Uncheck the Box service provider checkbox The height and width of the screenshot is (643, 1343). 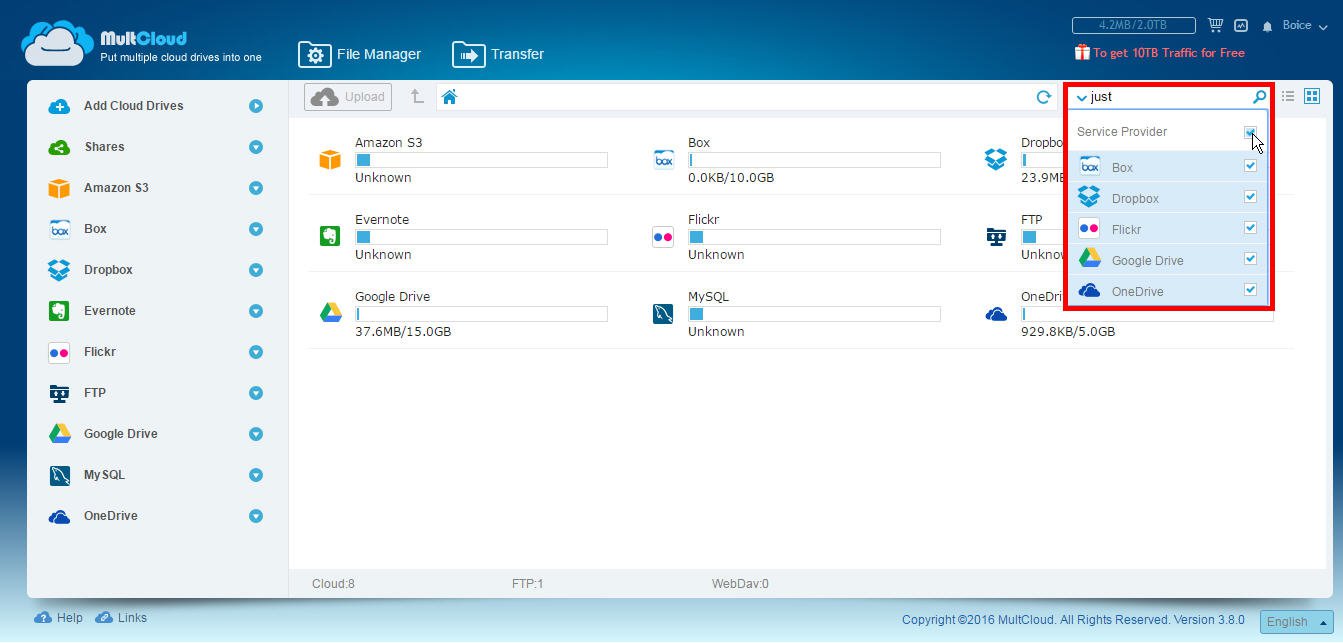click(x=1250, y=166)
